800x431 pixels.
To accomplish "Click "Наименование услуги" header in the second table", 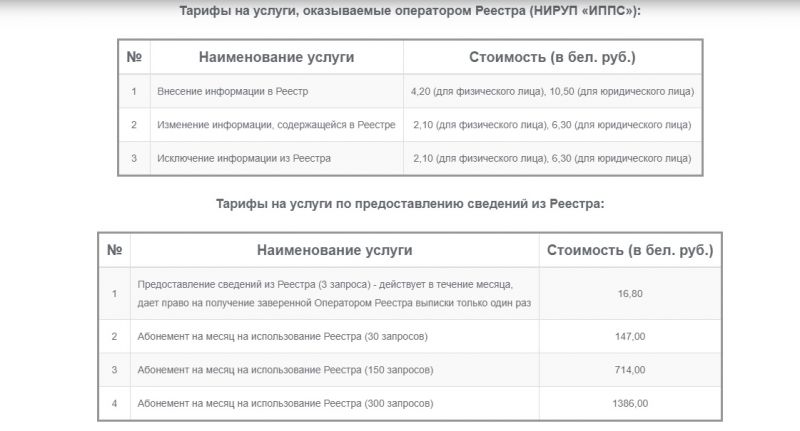I will [335, 250].
